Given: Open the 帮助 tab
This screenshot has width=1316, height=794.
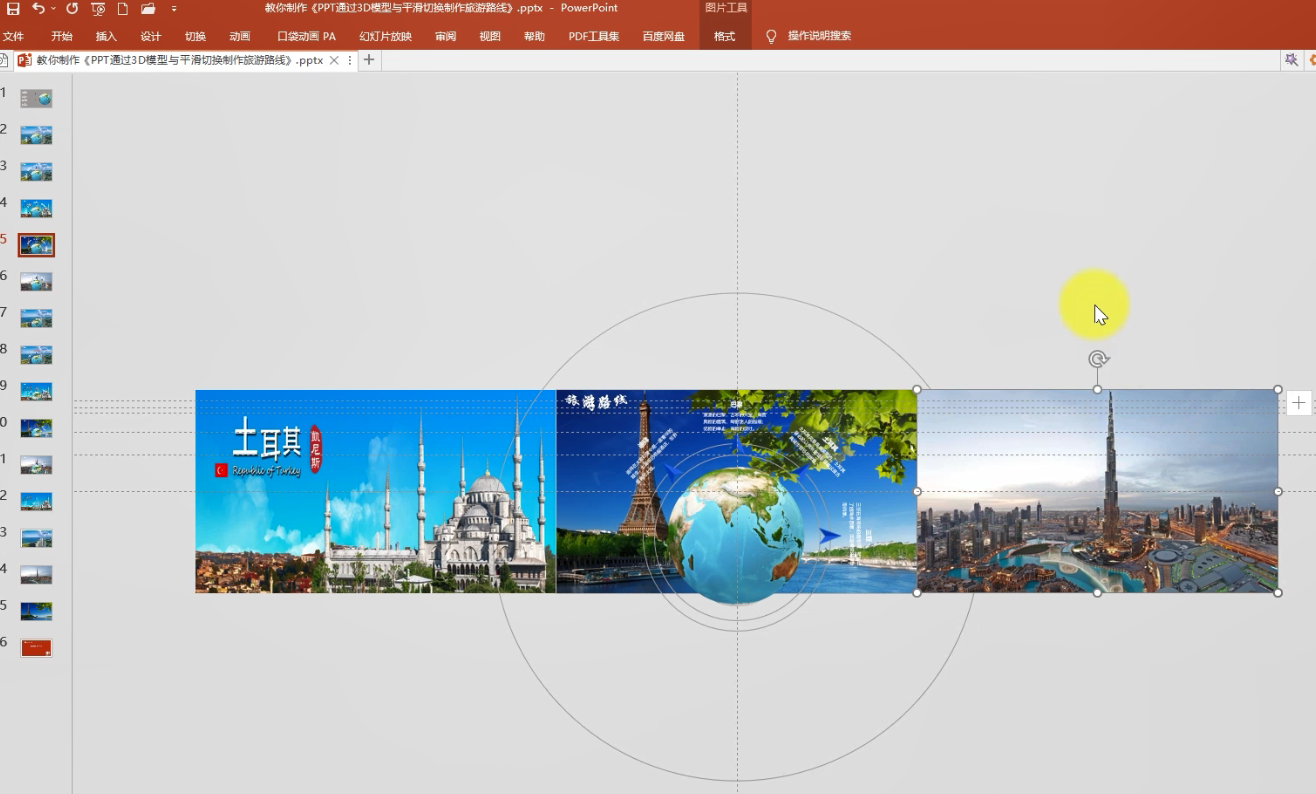Looking at the screenshot, I should tap(534, 36).
